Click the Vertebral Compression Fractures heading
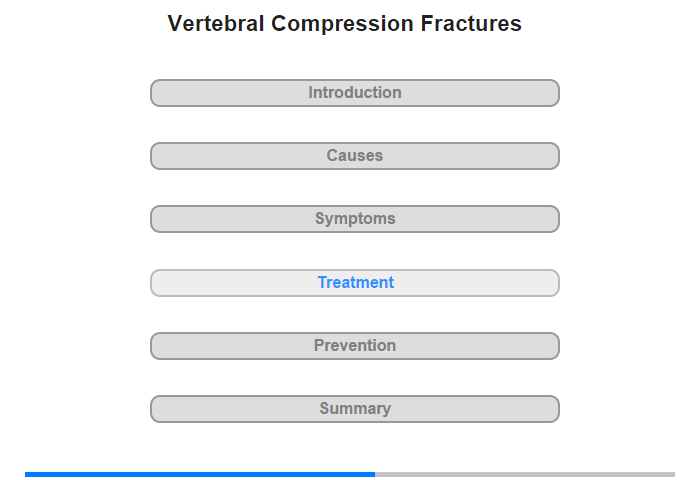This screenshot has height=480, width=700. [x=345, y=23]
